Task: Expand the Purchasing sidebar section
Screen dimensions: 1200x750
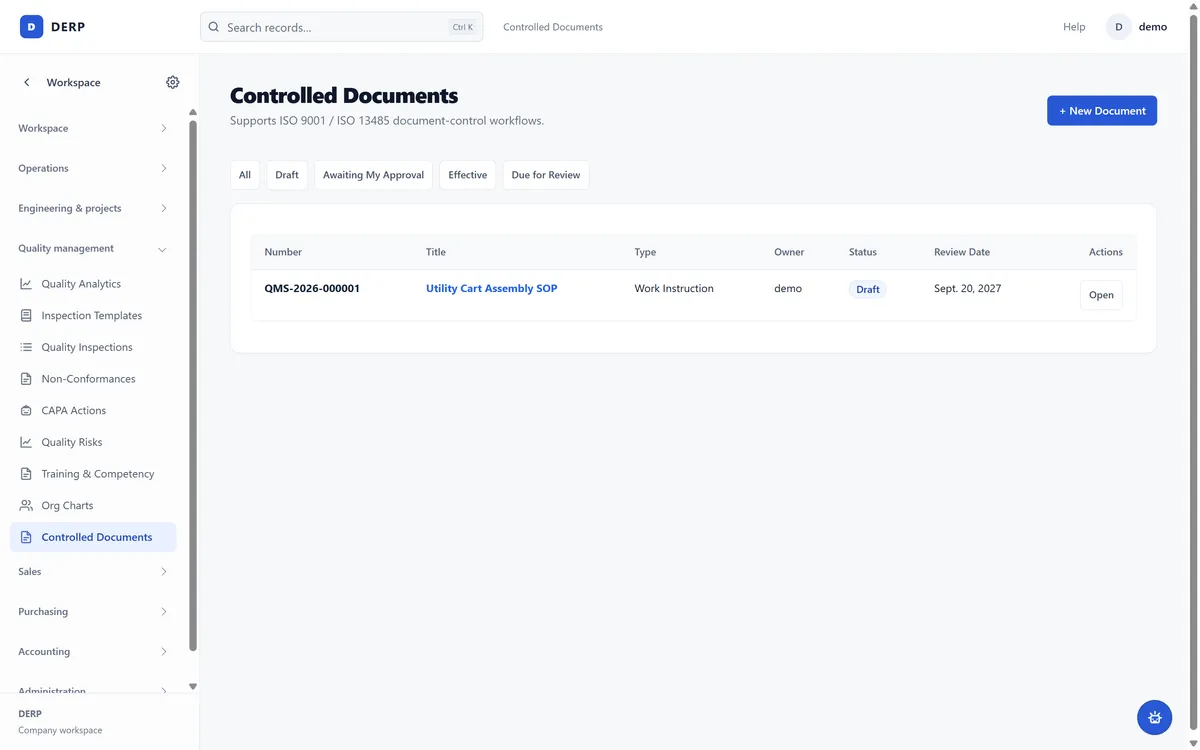Action: click(93, 611)
